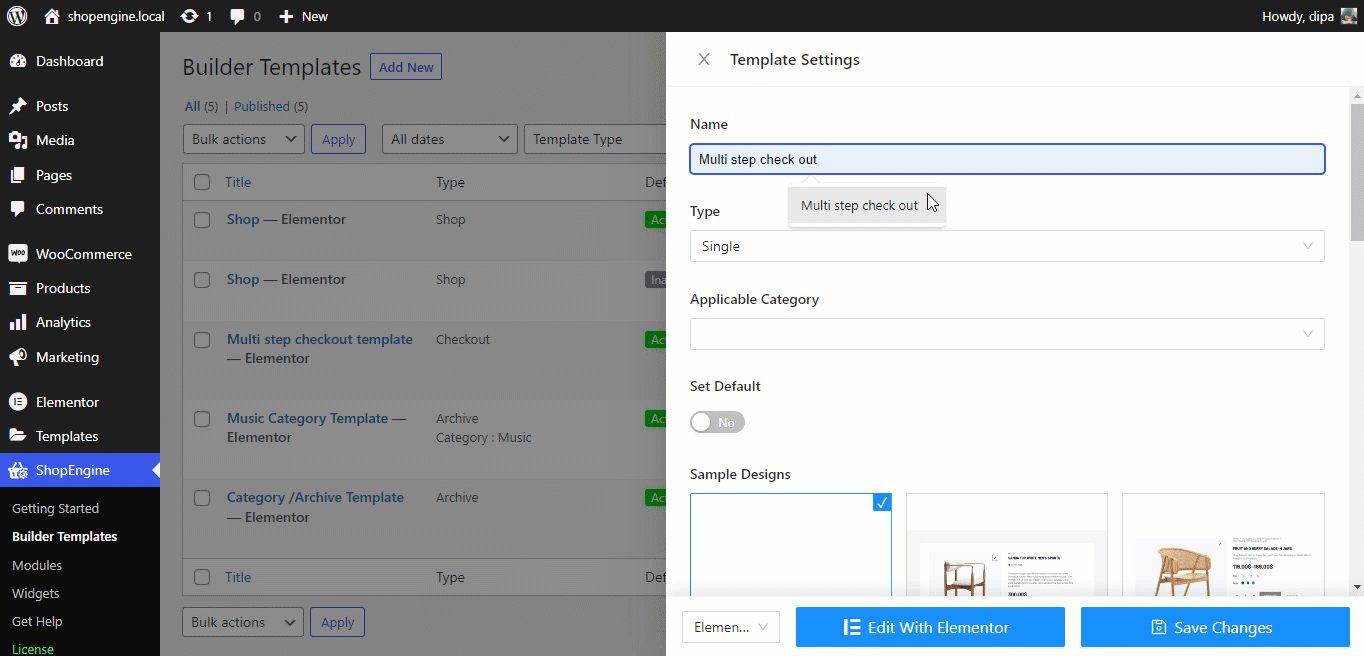Tick checkbox for Music Category Template
The height and width of the screenshot is (656, 1364).
[x=202, y=419]
